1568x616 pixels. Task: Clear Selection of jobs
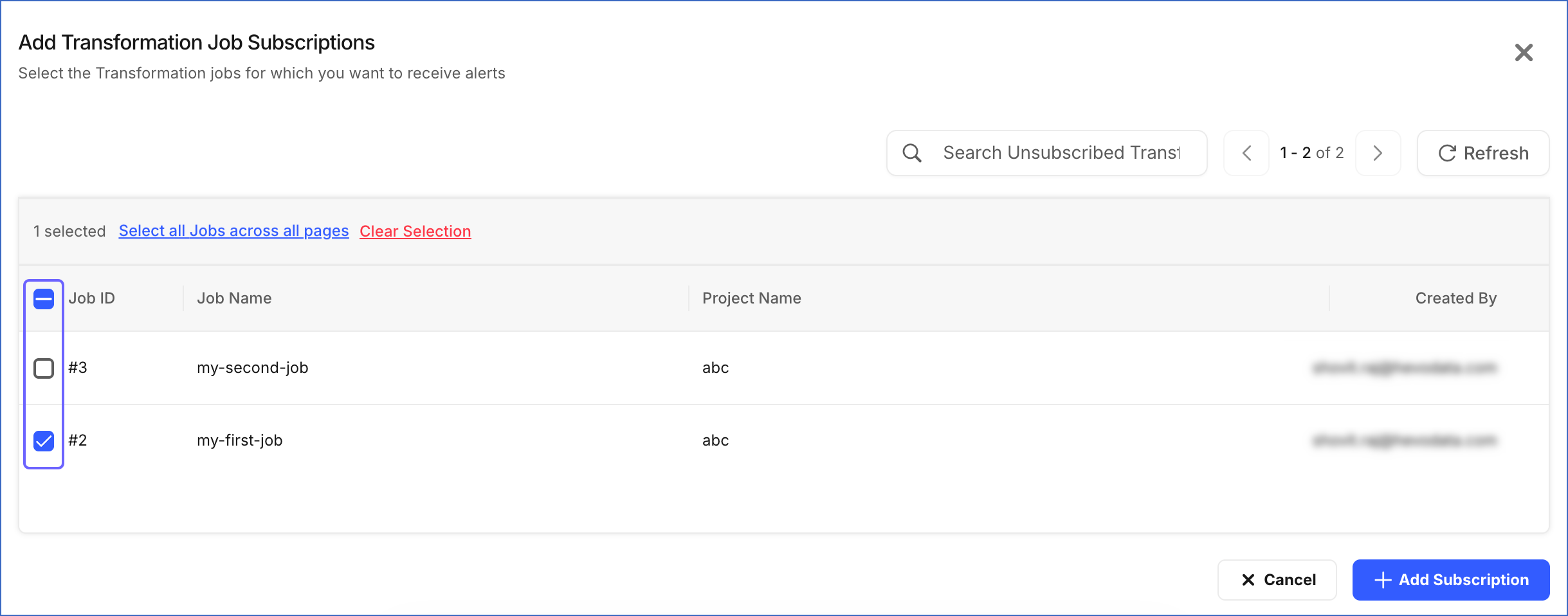click(x=415, y=231)
